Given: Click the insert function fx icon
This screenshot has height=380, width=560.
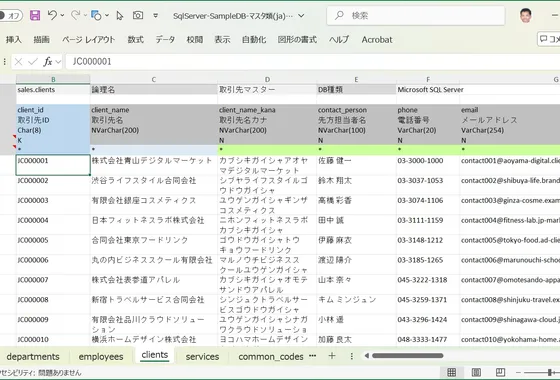Looking at the screenshot, I should 48,62.
